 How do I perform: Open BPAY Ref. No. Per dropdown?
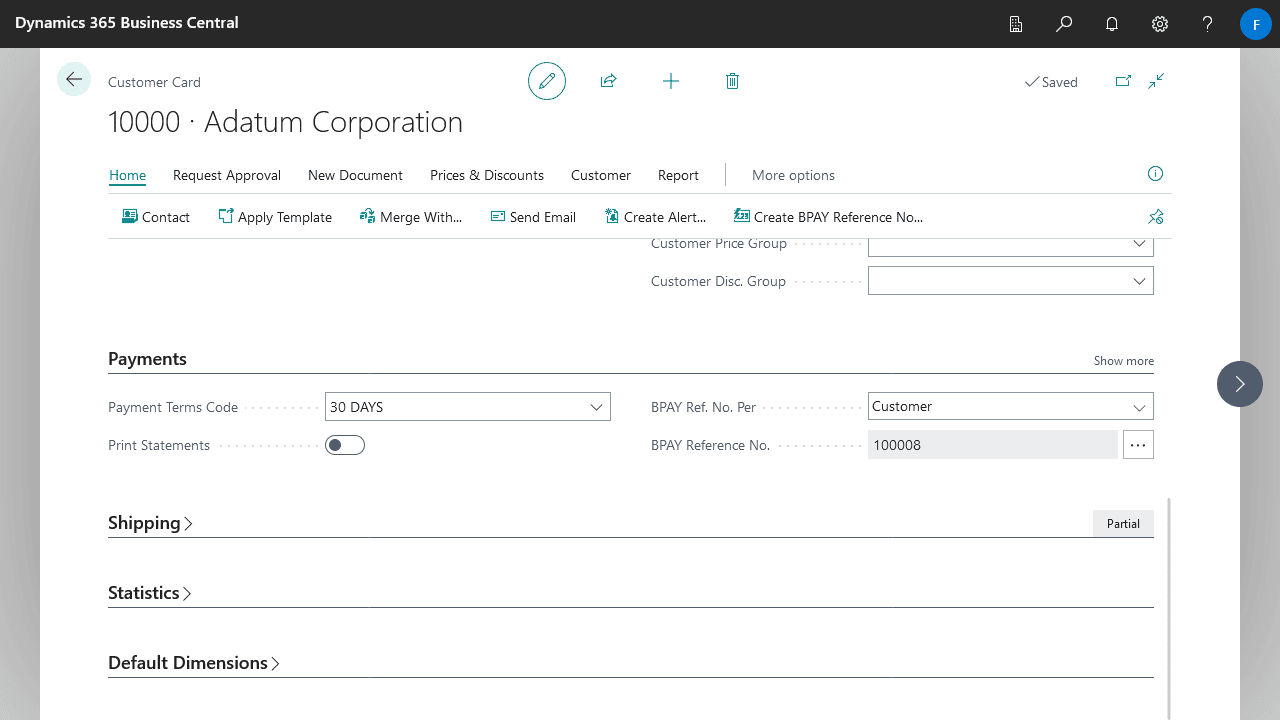(1139, 407)
